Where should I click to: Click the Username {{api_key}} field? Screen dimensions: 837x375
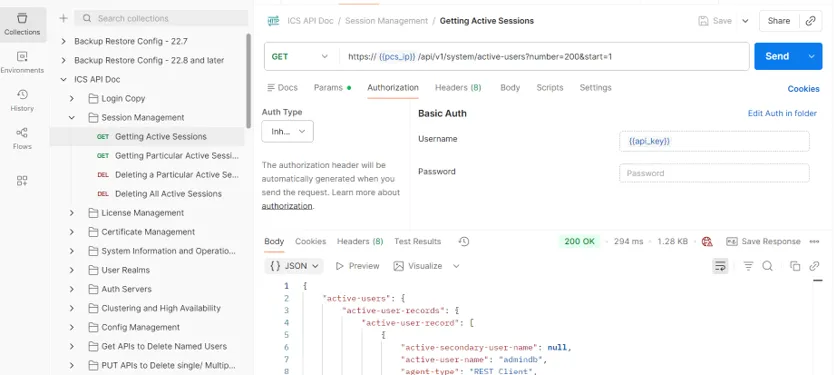pos(714,141)
